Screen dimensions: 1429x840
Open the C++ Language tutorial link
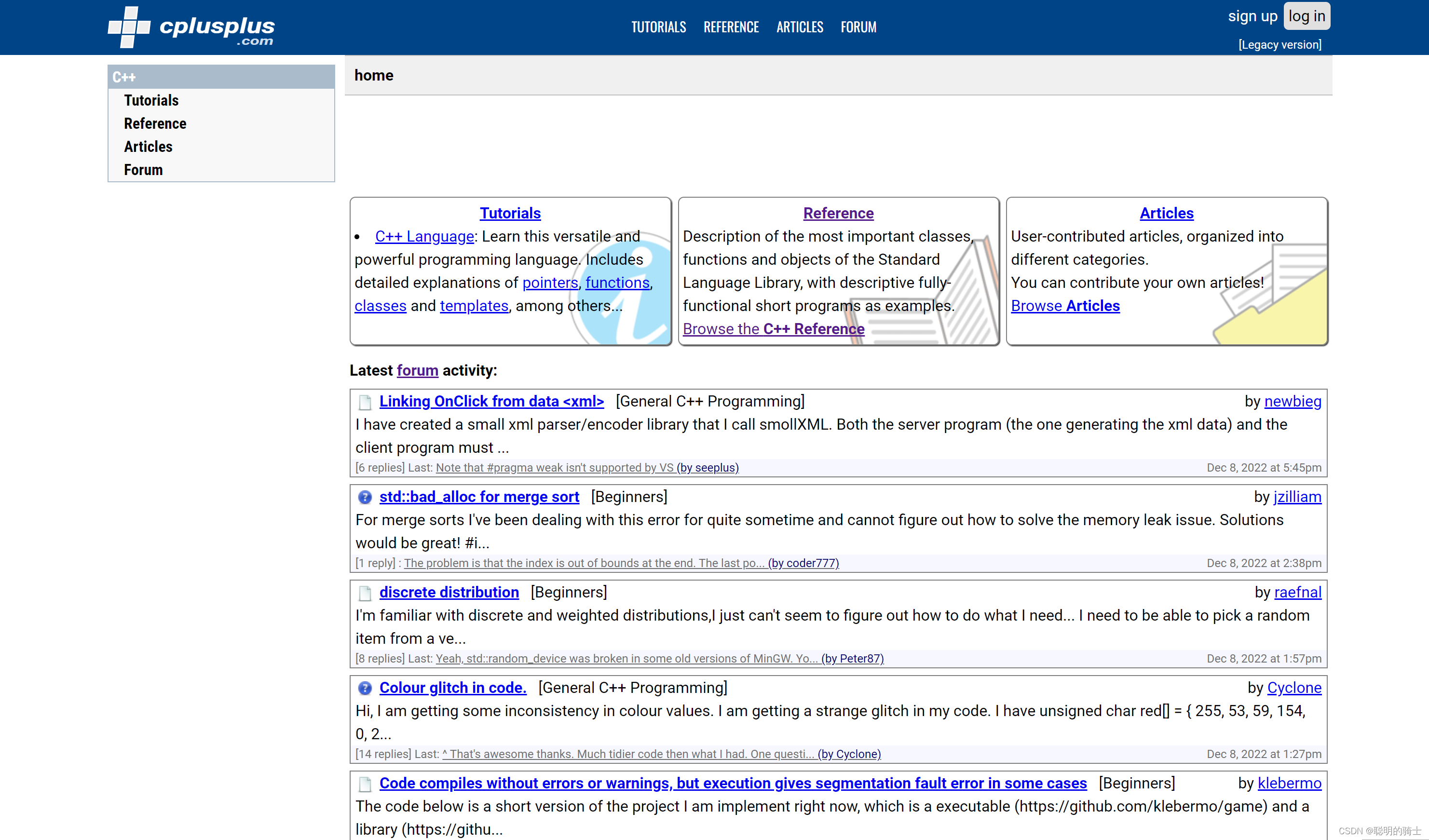pos(424,236)
